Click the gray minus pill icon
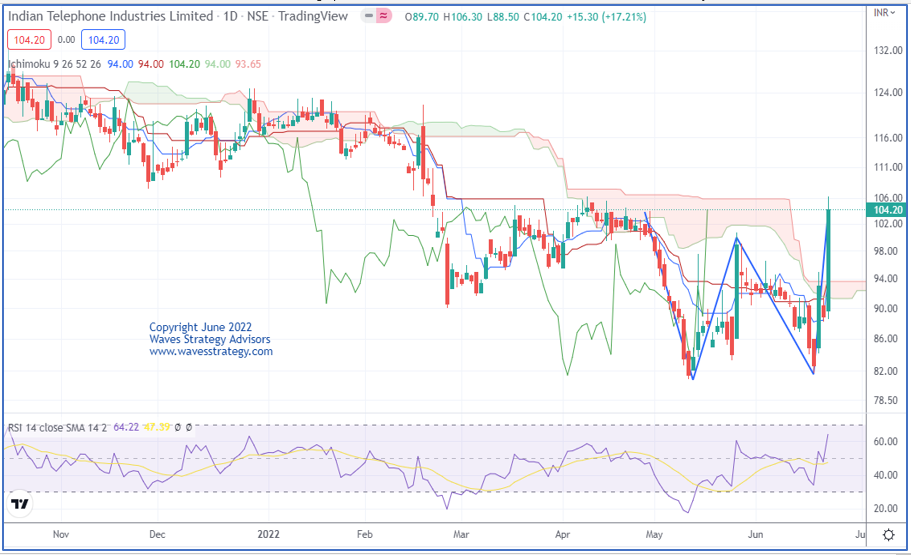The image size is (911, 555). pyautogui.click(x=368, y=16)
